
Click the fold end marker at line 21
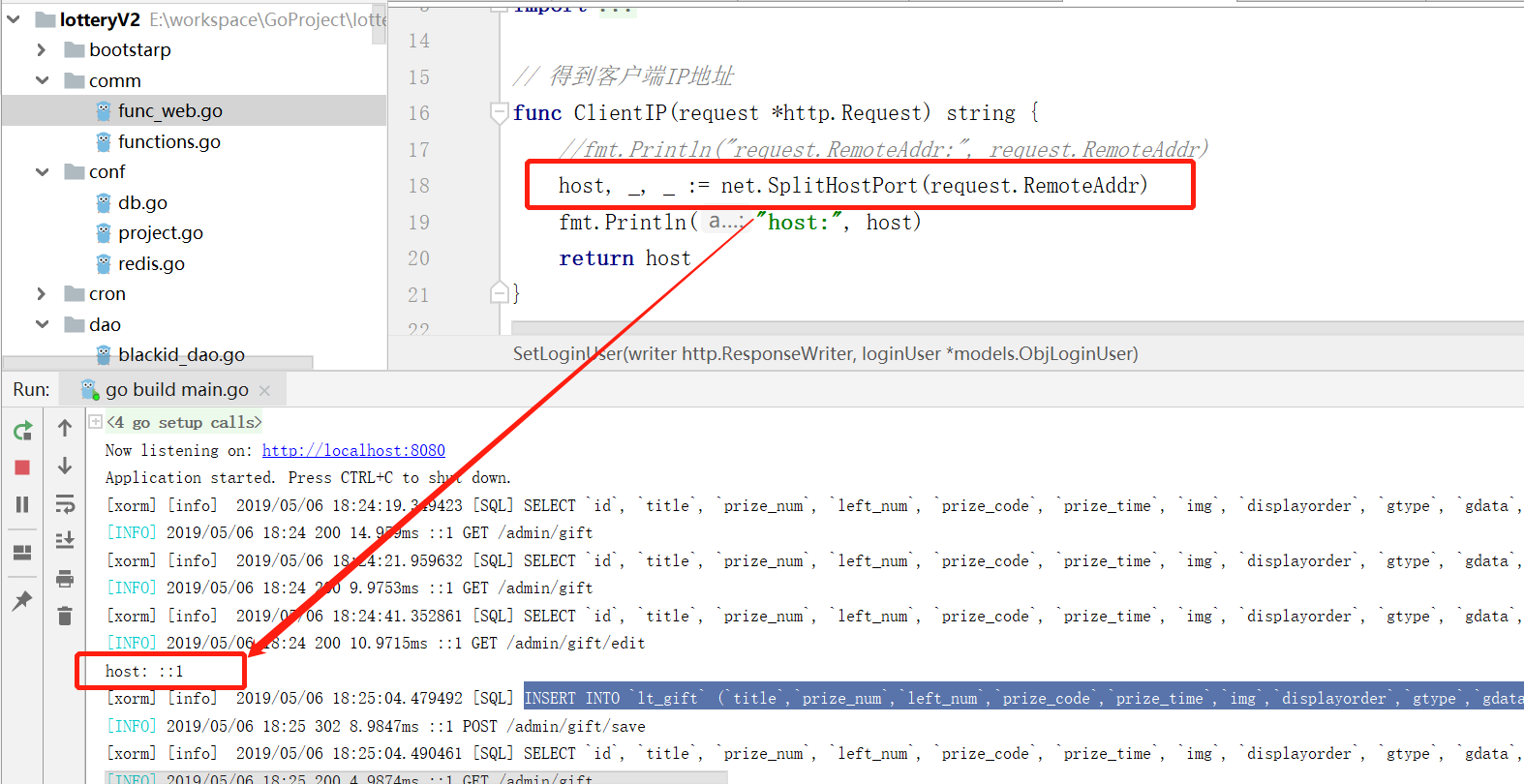499,292
